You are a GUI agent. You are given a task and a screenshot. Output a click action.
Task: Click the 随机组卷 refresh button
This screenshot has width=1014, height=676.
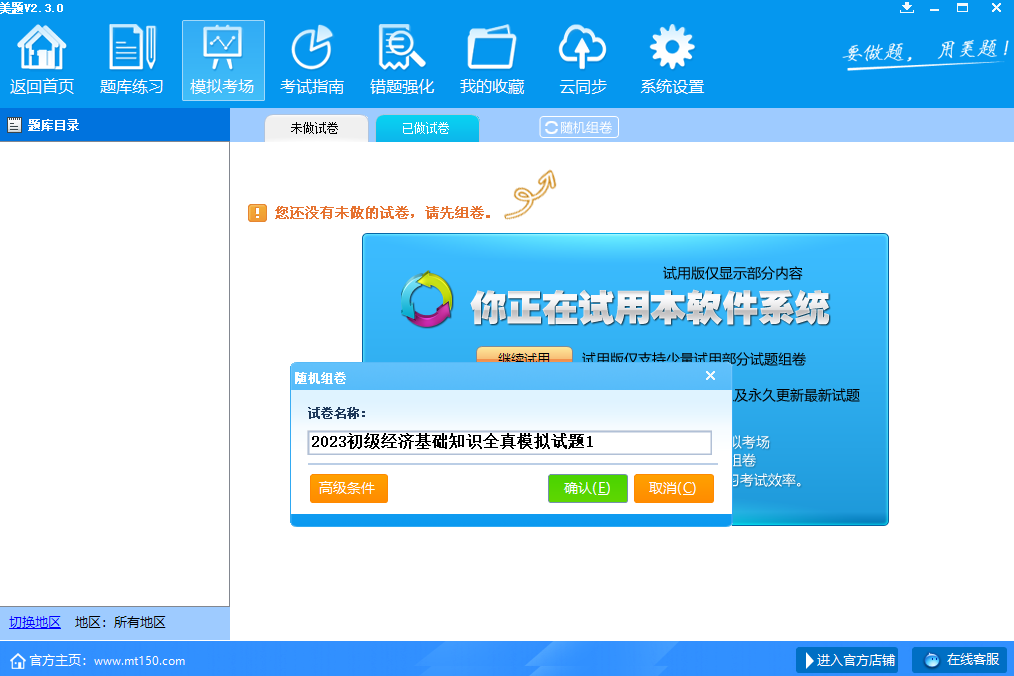pos(579,127)
